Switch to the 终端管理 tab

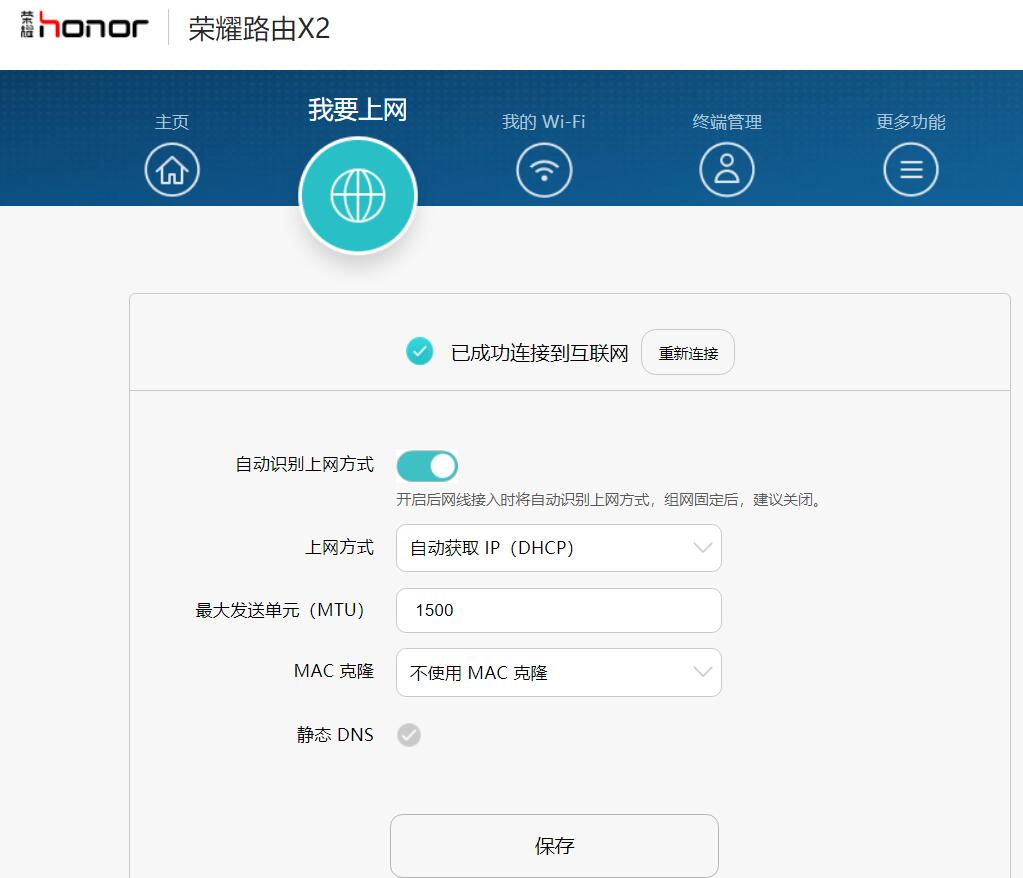727,122
